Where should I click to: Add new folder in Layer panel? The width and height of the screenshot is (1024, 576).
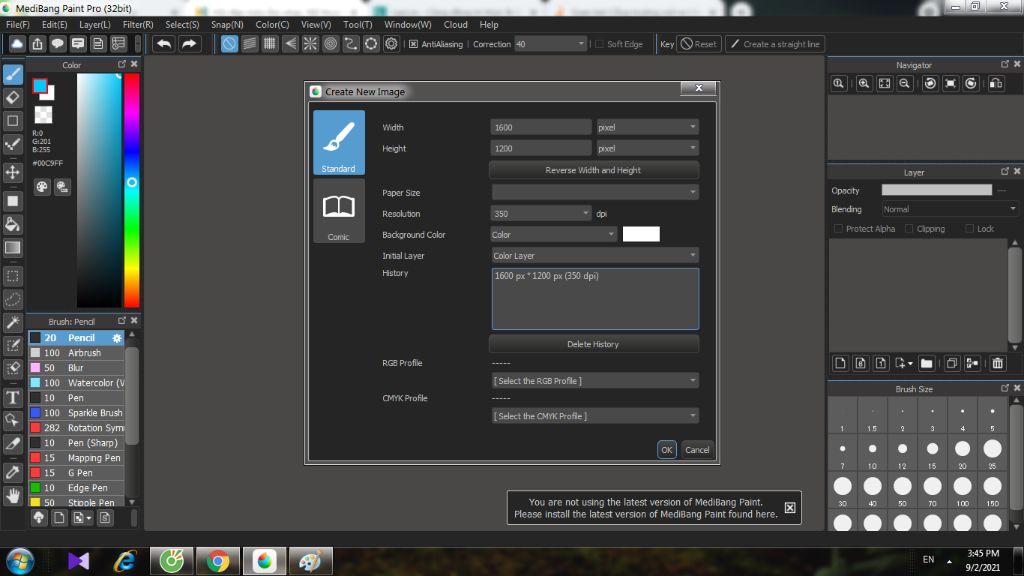(926, 364)
